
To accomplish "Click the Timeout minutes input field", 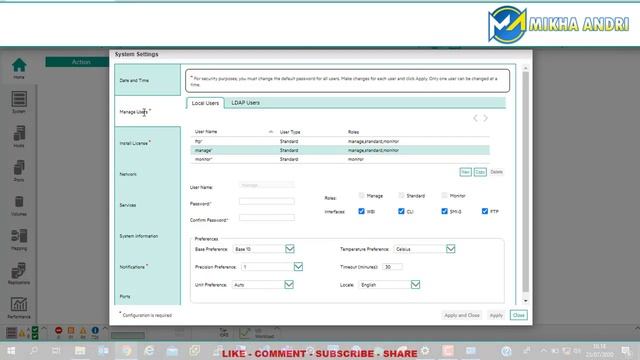I will [392, 267].
